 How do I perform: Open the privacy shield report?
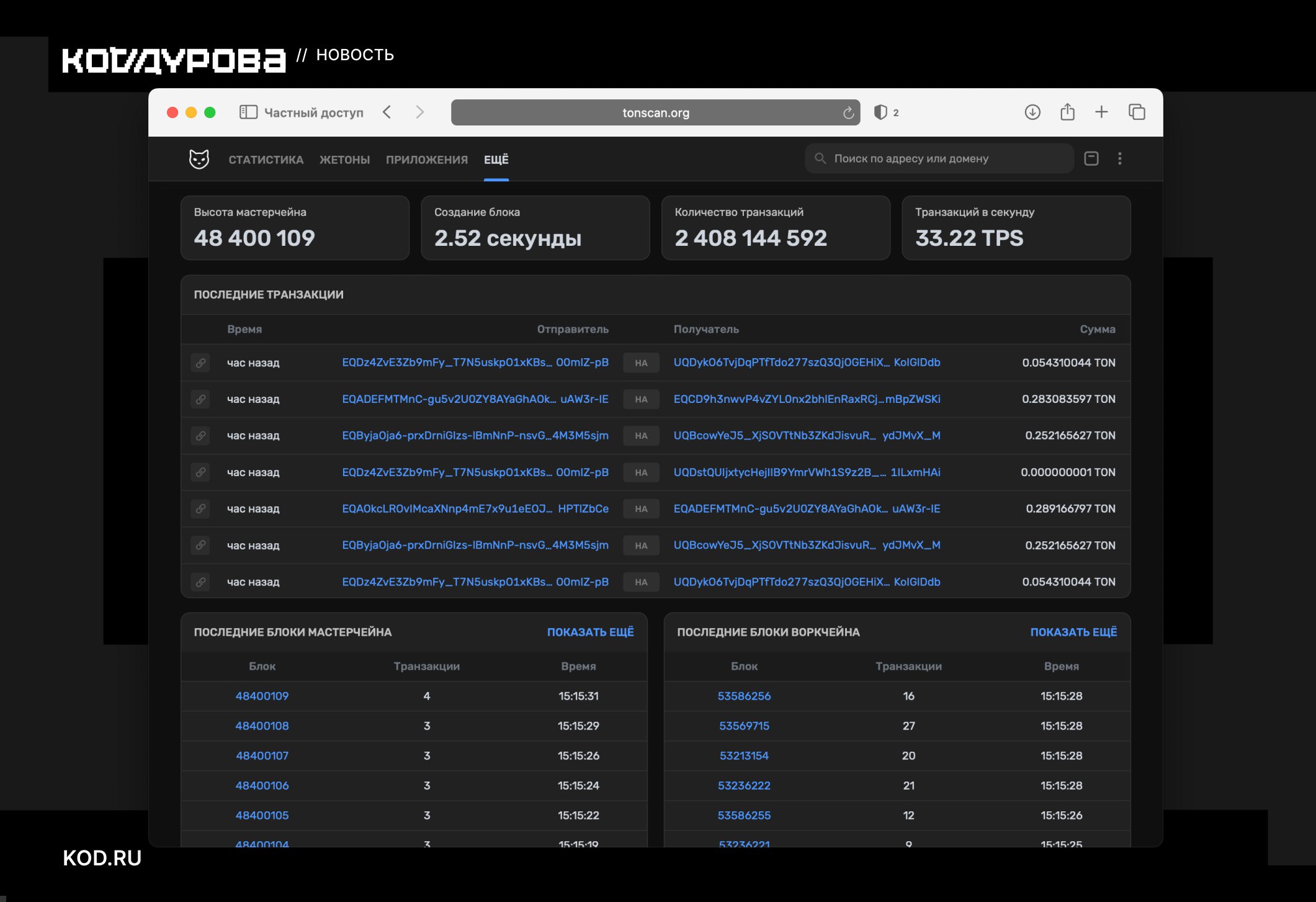tap(880, 112)
